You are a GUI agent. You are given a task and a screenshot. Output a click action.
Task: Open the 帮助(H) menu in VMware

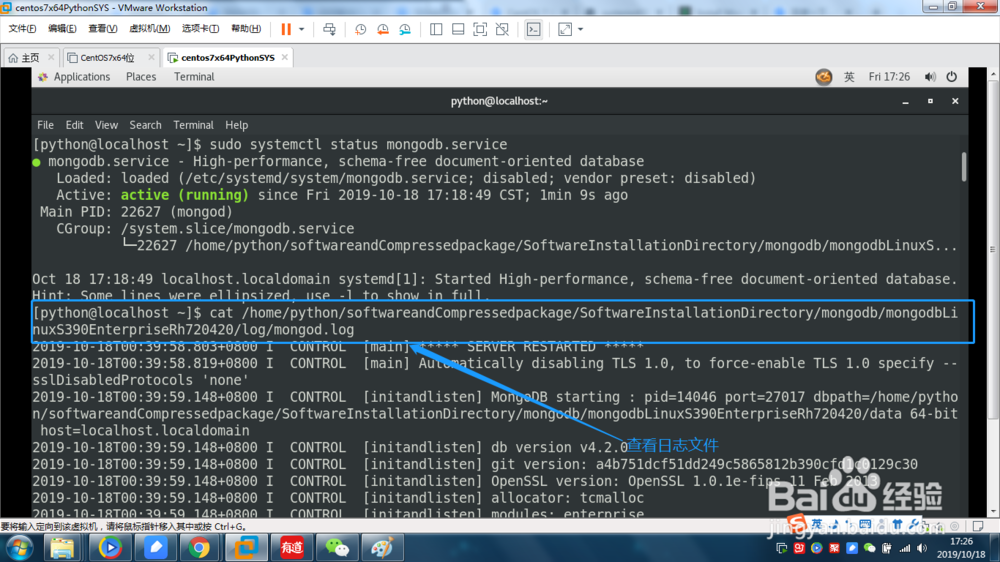pyautogui.click(x=246, y=29)
